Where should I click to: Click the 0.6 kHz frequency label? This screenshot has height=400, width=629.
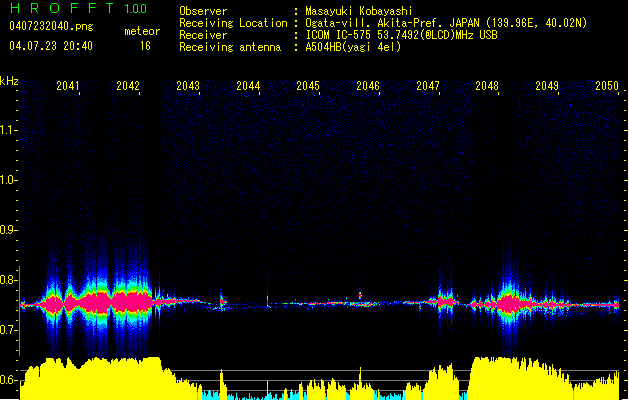click(8, 380)
